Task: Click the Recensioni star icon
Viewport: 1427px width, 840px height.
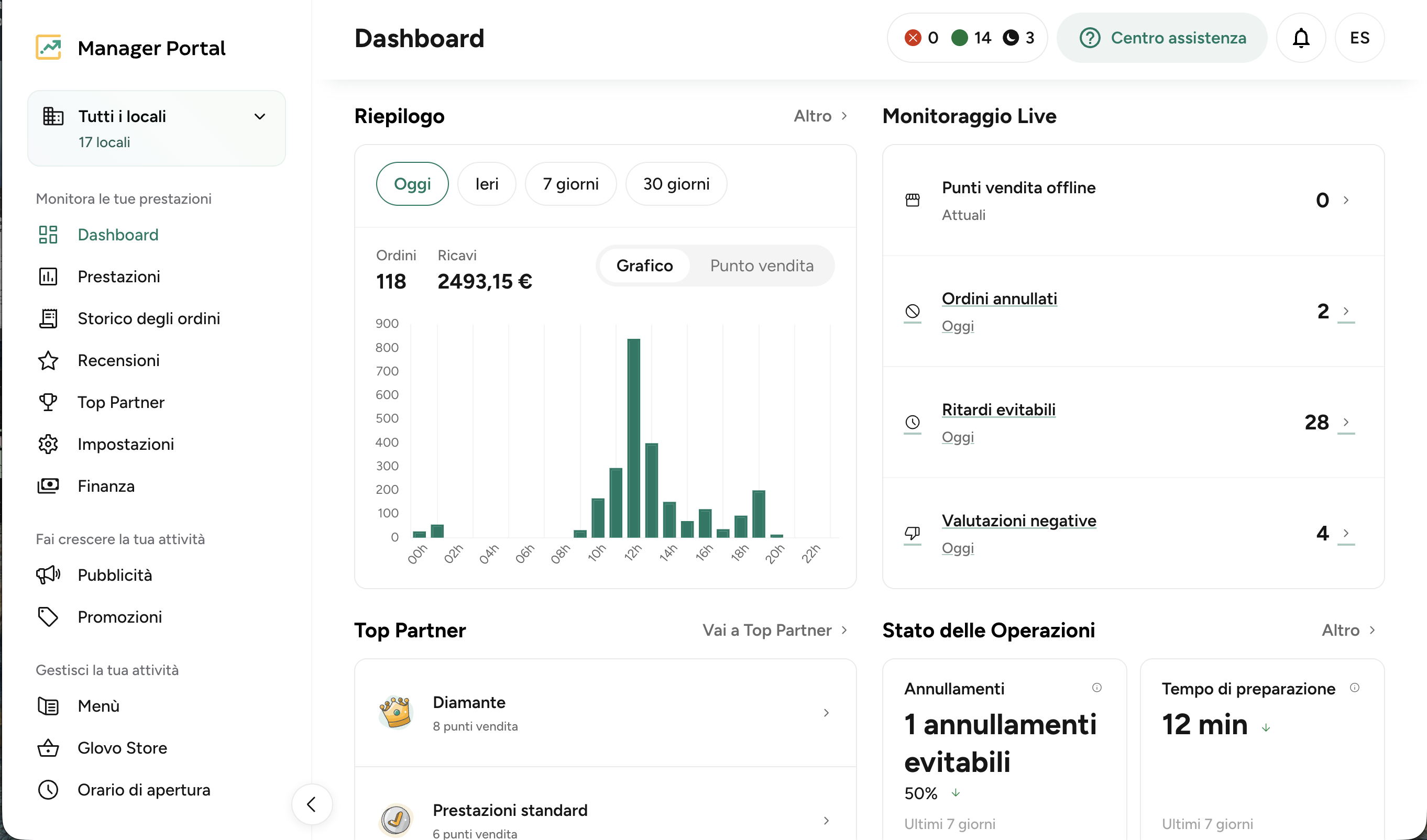Action: point(48,360)
